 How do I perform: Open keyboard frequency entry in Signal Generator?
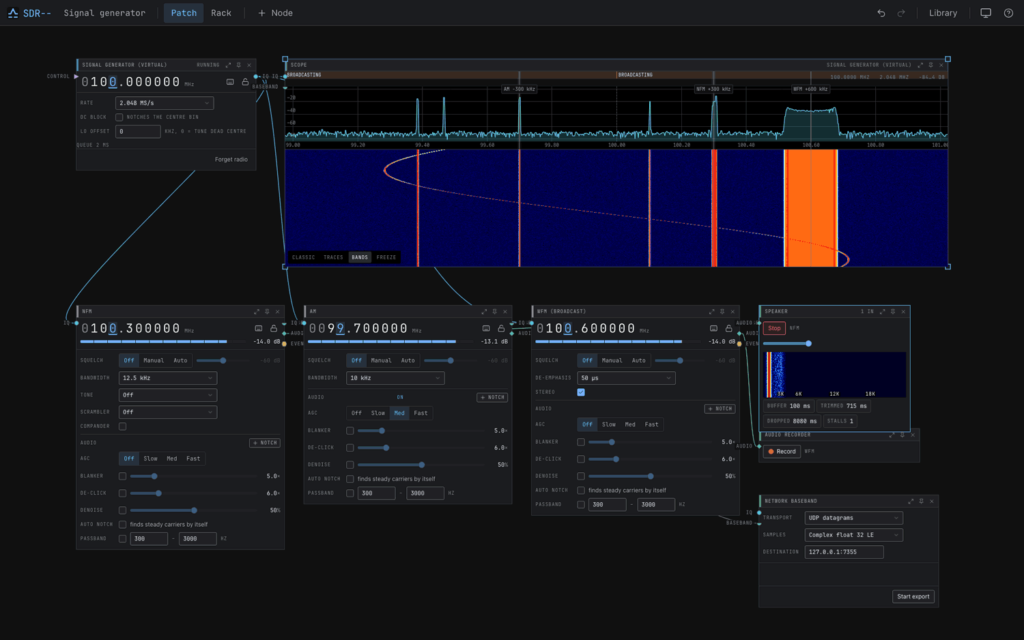pyautogui.click(x=230, y=82)
